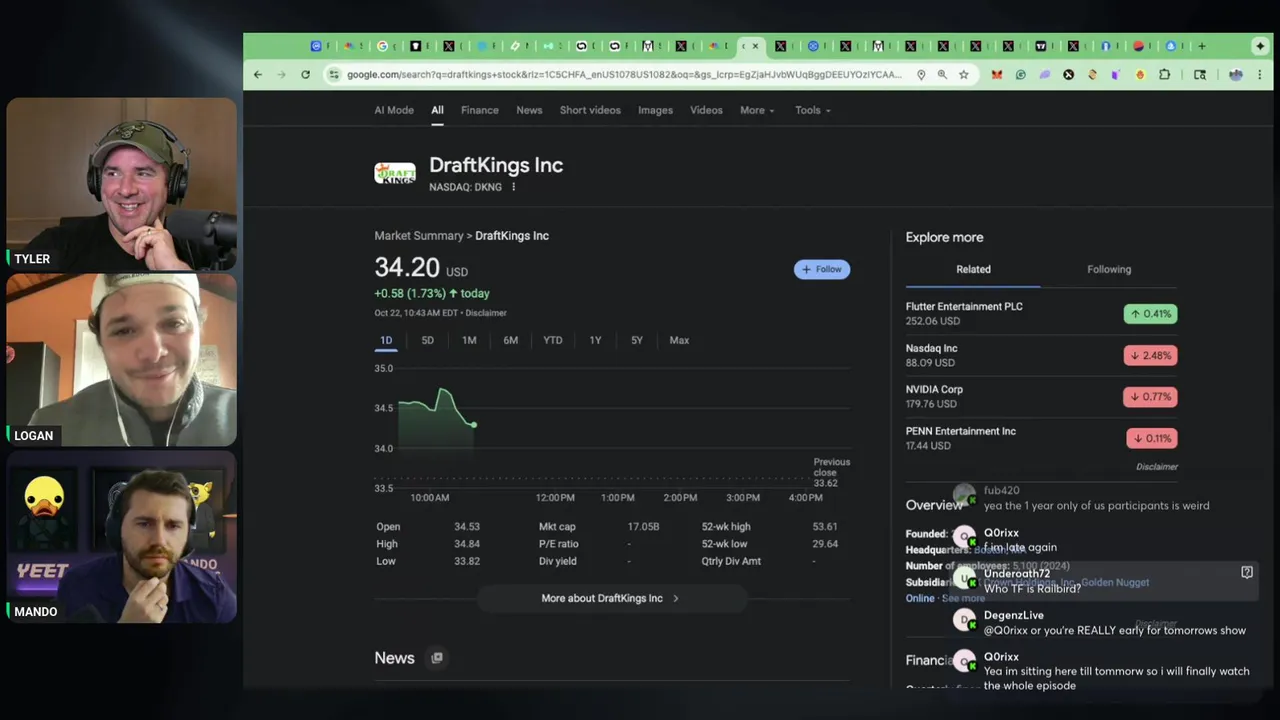Select the 6M chart range
The width and height of the screenshot is (1280, 720).
click(511, 340)
